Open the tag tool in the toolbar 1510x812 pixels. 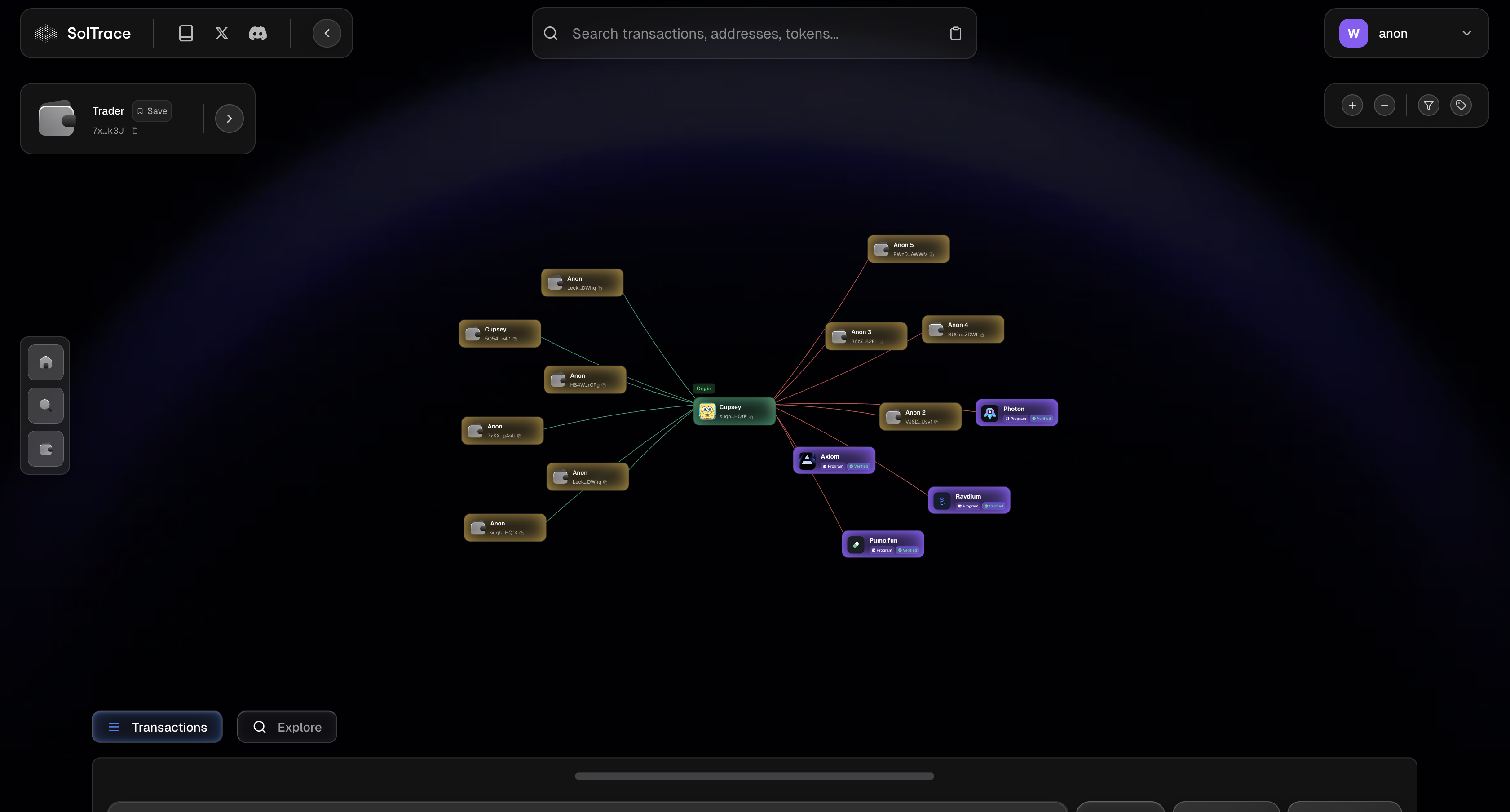(1461, 105)
